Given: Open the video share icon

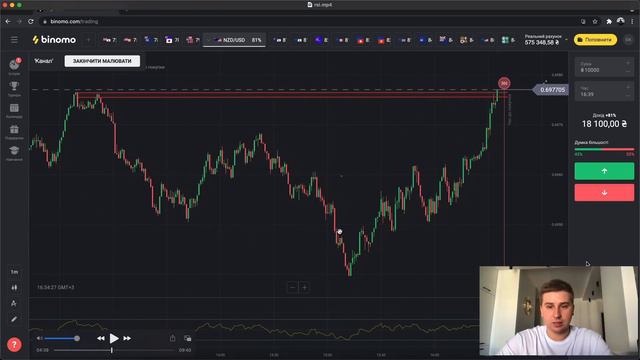Looking at the screenshot, I should point(173,338).
